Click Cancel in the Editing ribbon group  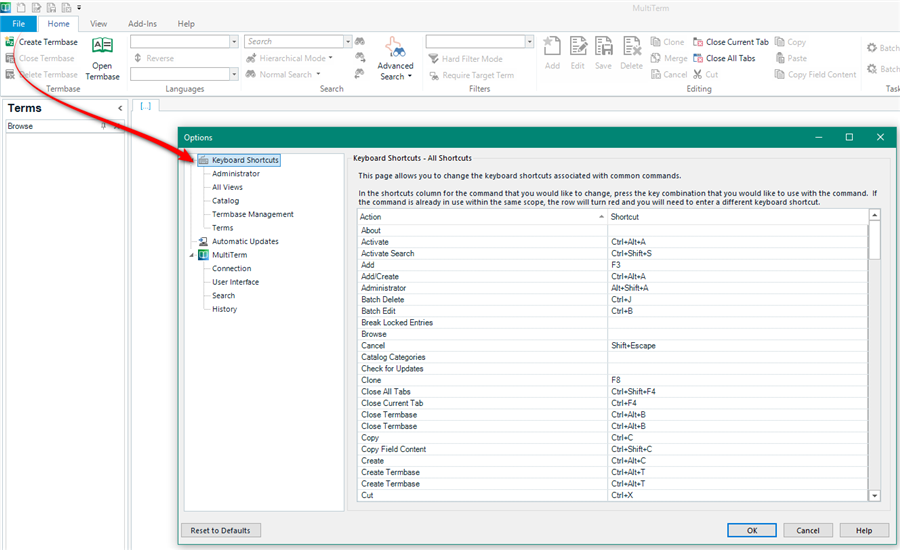click(669, 74)
